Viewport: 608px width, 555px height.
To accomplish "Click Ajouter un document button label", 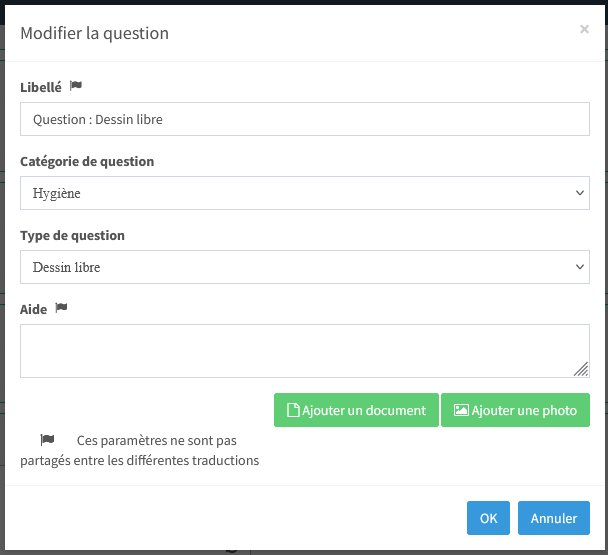I will point(364,410).
